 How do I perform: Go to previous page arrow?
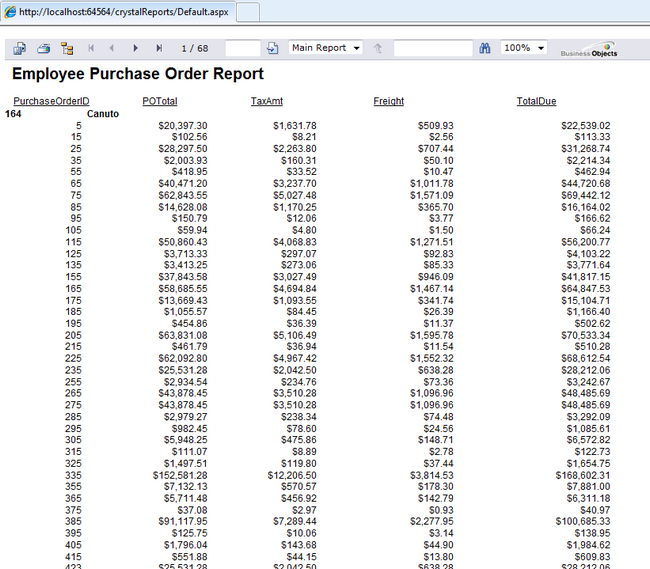112,48
